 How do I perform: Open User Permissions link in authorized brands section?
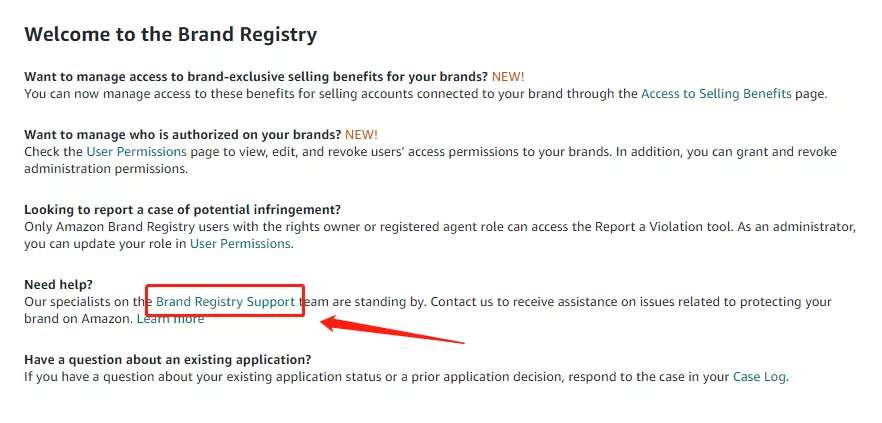click(x=136, y=152)
